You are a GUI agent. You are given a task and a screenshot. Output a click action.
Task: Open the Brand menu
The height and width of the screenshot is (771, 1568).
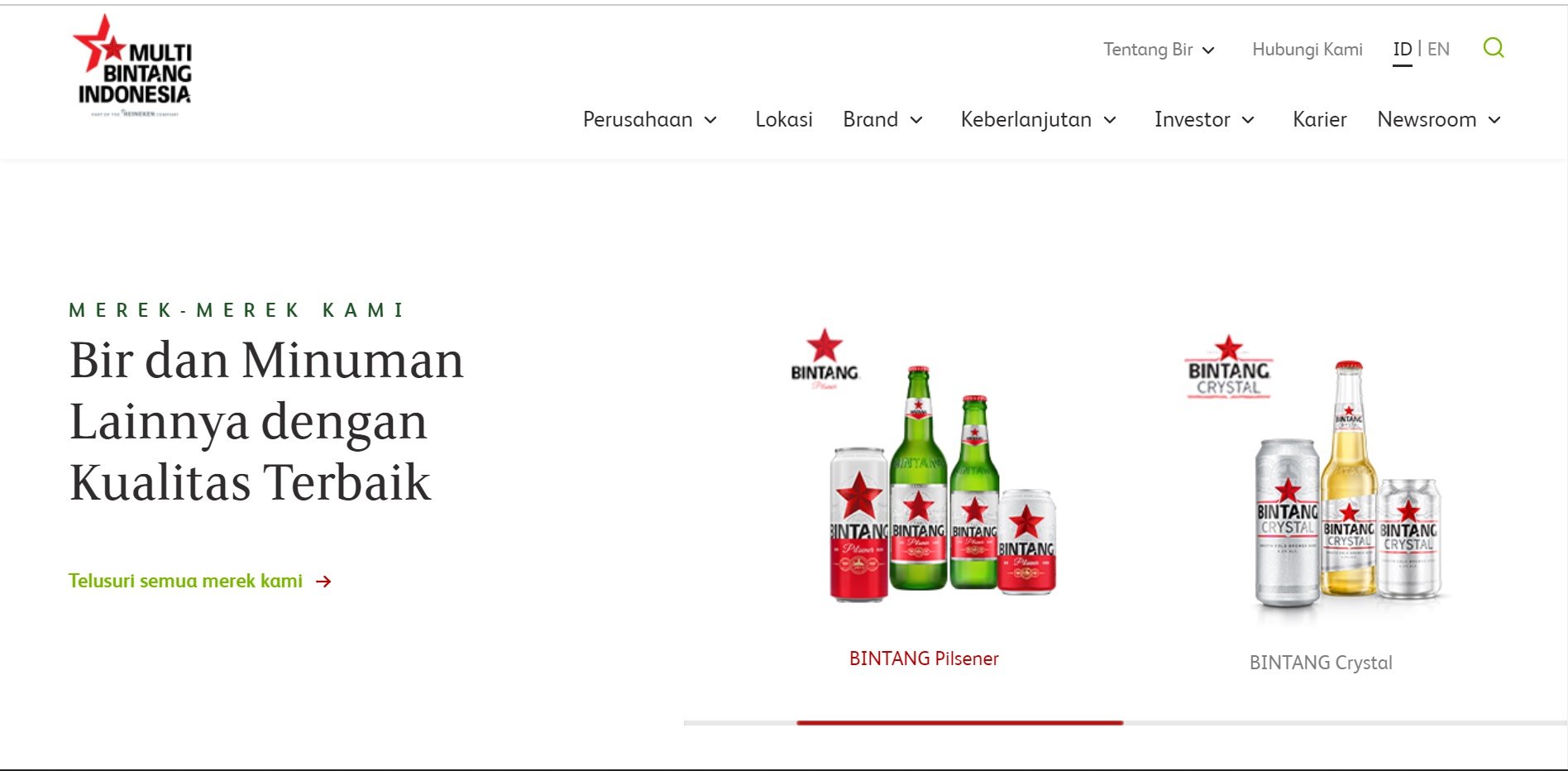point(870,120)
